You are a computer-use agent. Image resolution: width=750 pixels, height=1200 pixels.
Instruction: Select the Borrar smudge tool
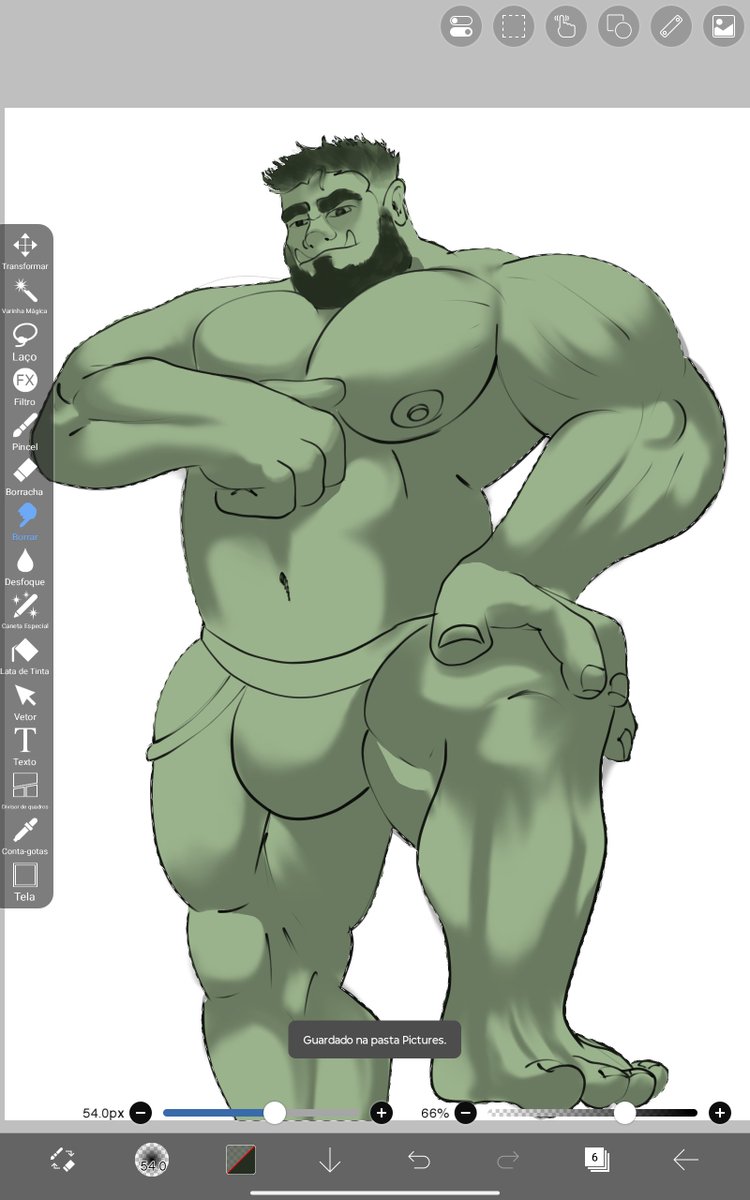coord(25,521)
